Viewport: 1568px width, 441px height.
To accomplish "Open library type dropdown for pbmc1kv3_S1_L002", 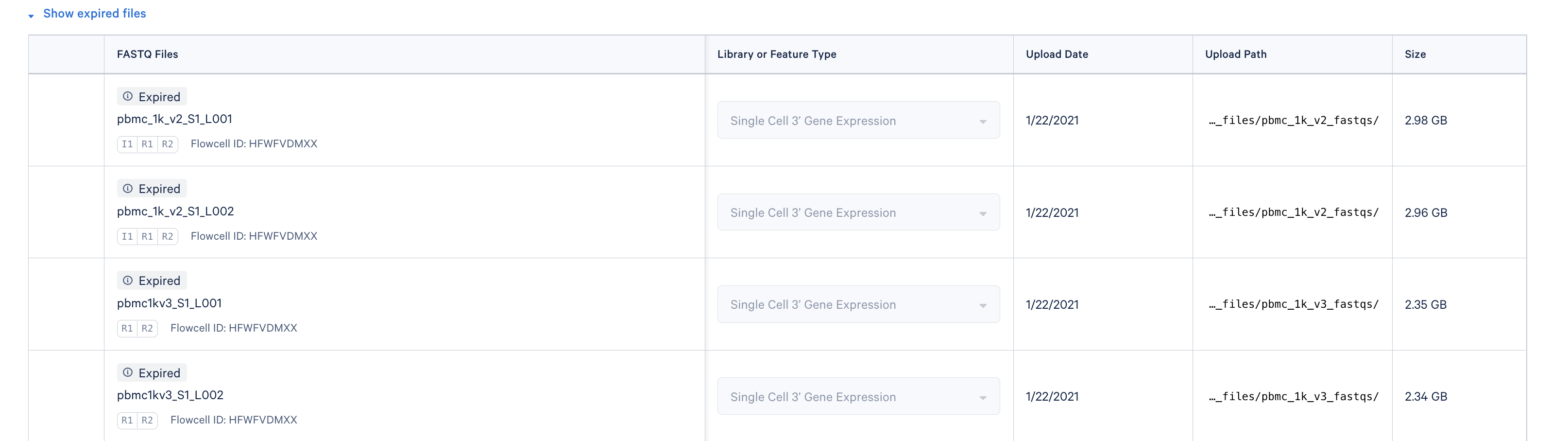I will (858, 396).
